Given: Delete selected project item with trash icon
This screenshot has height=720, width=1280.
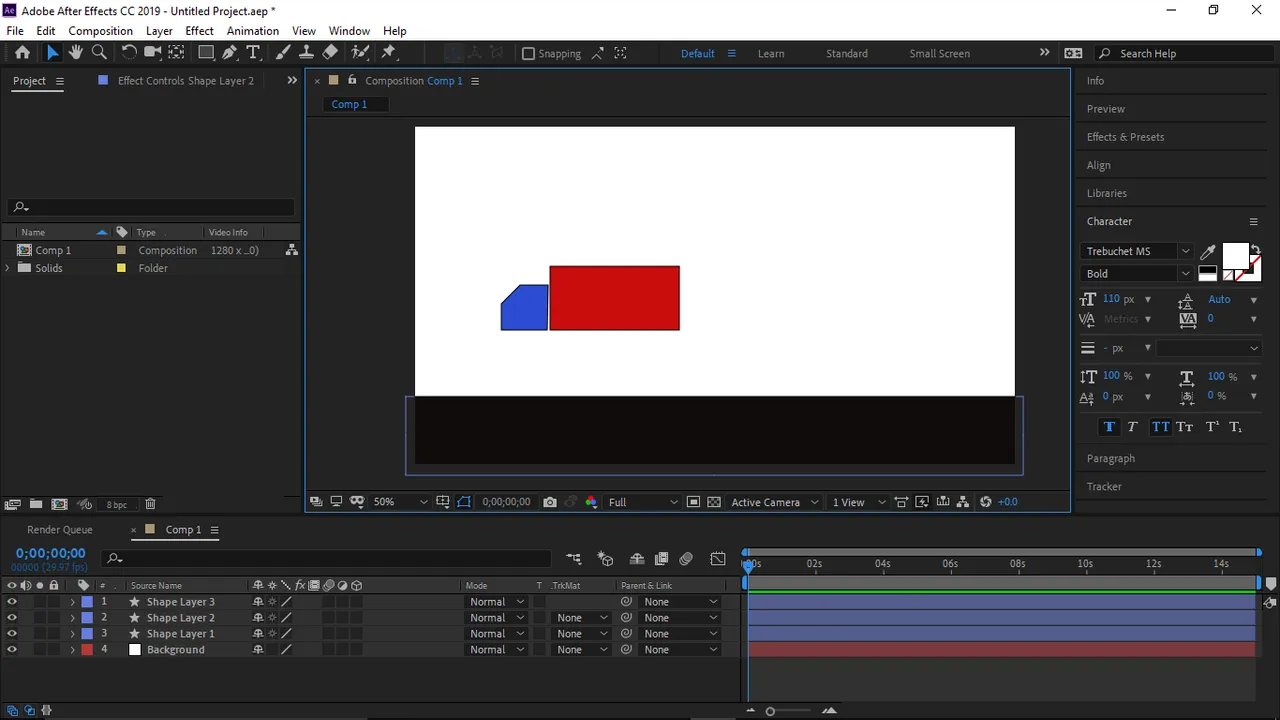Looking at the screenshot, I should pyautogui.click(x=150, y=505).
